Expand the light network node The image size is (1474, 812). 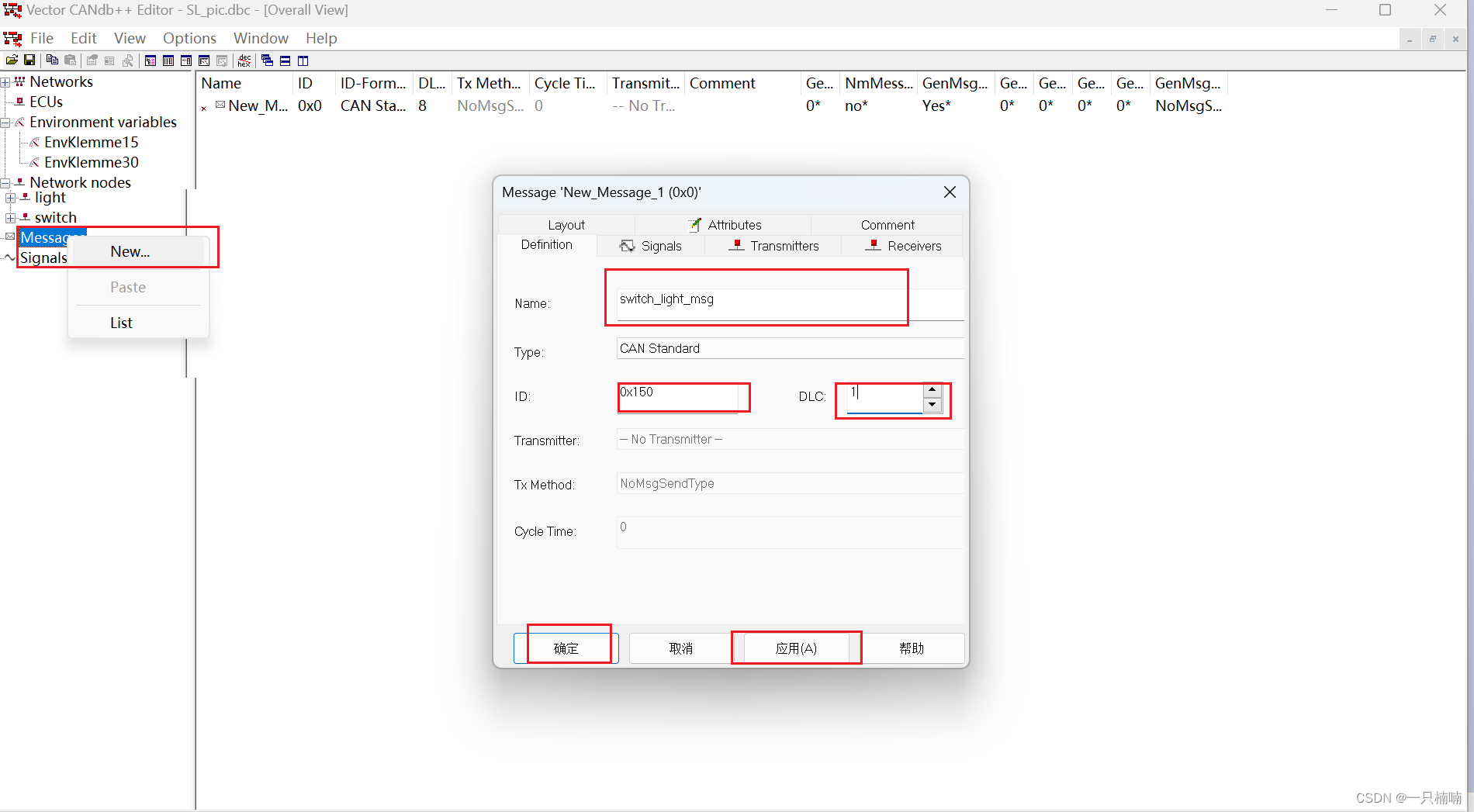point(11,198)
